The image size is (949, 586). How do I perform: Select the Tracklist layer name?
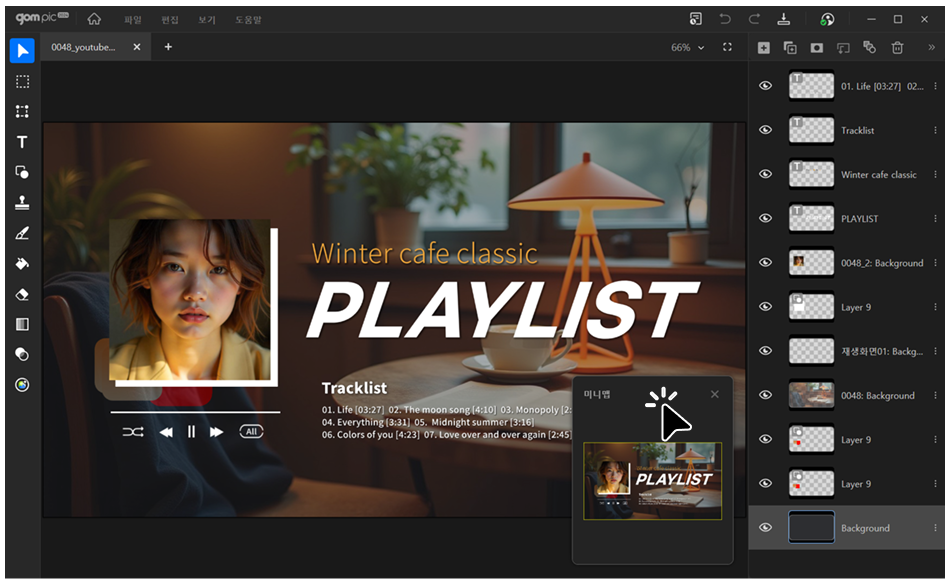tap(858, 131)
